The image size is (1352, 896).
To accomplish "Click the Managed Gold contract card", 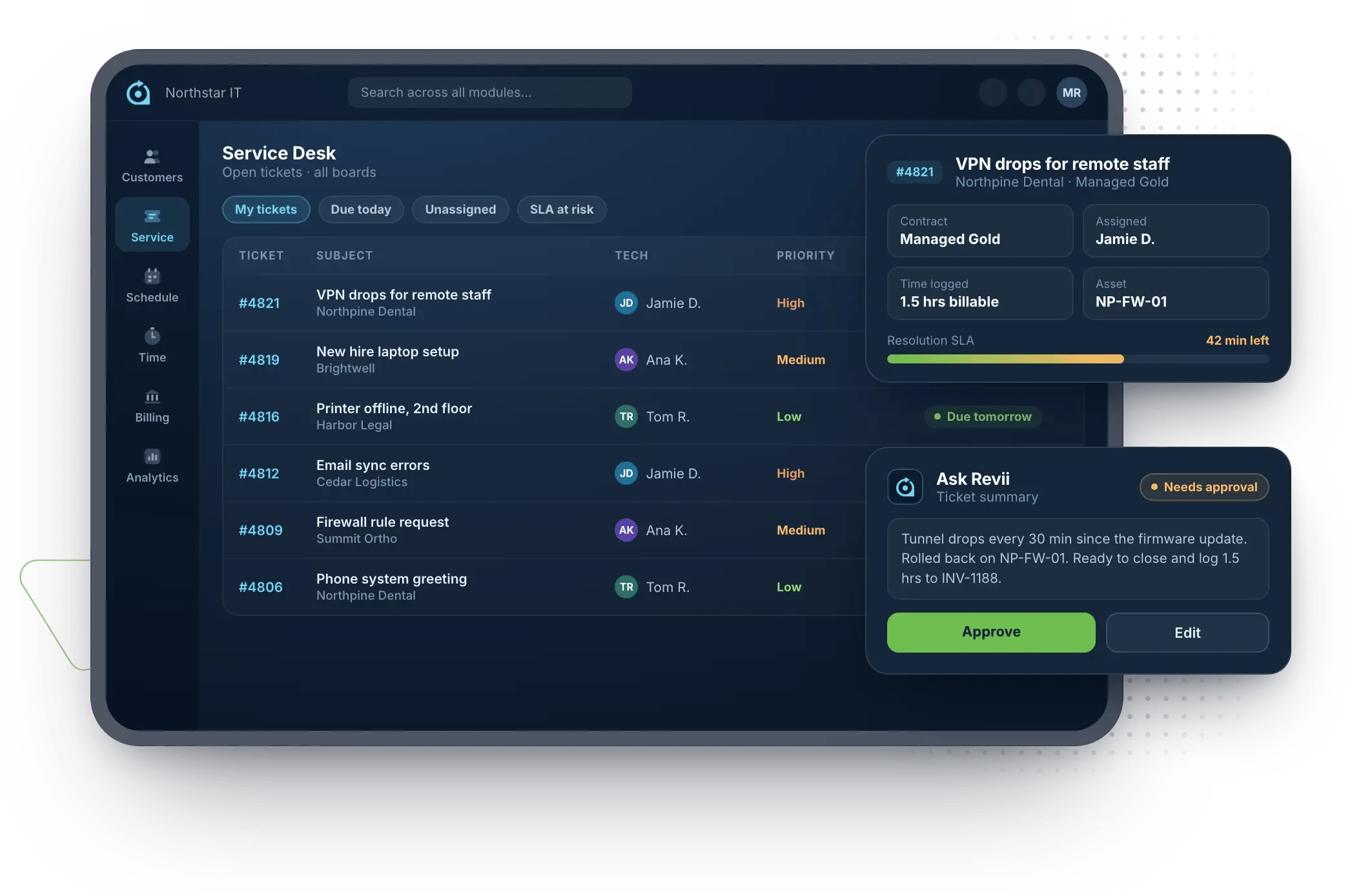I will (x=980, y=230).
